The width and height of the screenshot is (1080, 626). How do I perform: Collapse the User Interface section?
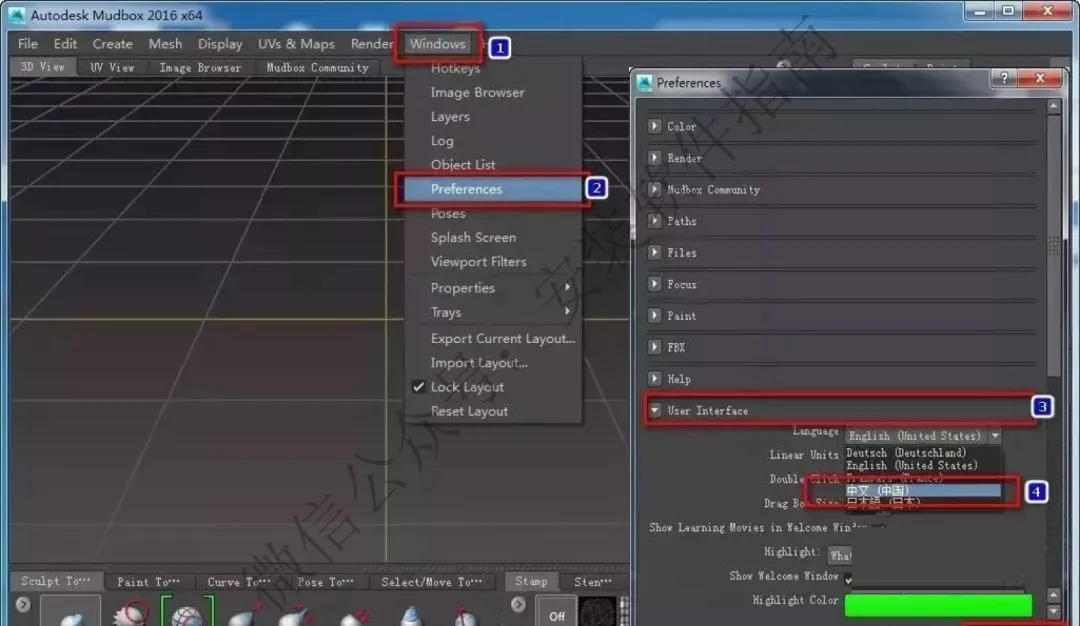point(654,410)
